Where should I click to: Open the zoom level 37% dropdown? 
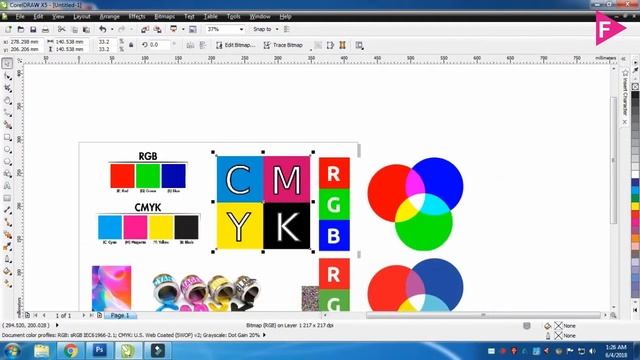click(241, 29)
